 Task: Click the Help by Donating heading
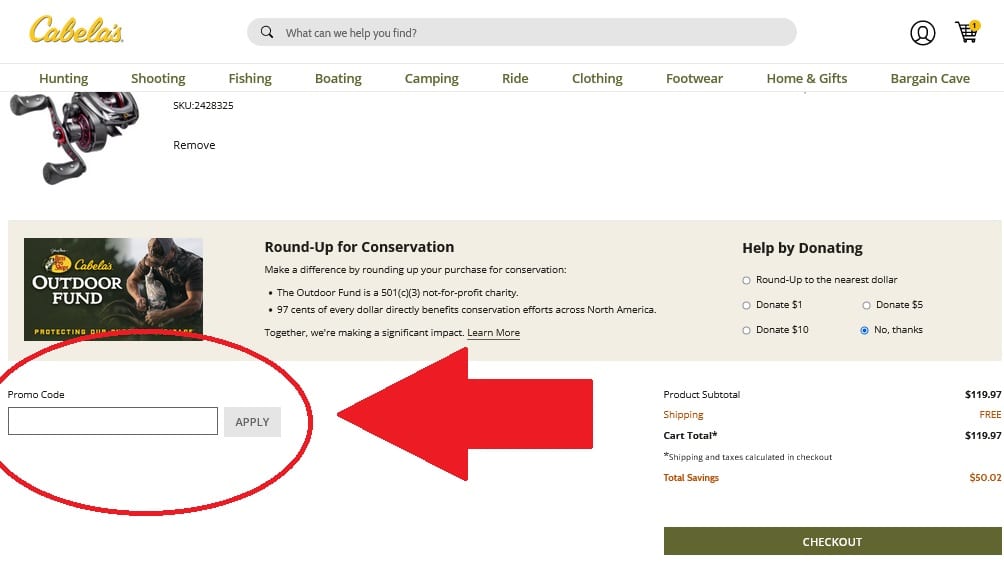point(802,248)
